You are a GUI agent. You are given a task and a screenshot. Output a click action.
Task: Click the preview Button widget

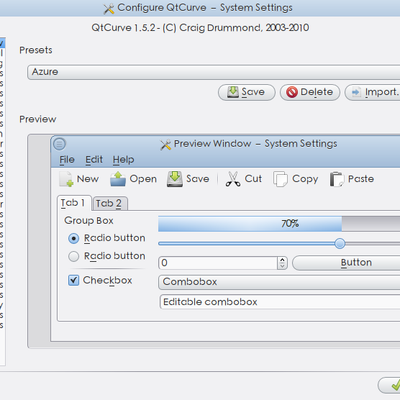click(x=346, y=263)
